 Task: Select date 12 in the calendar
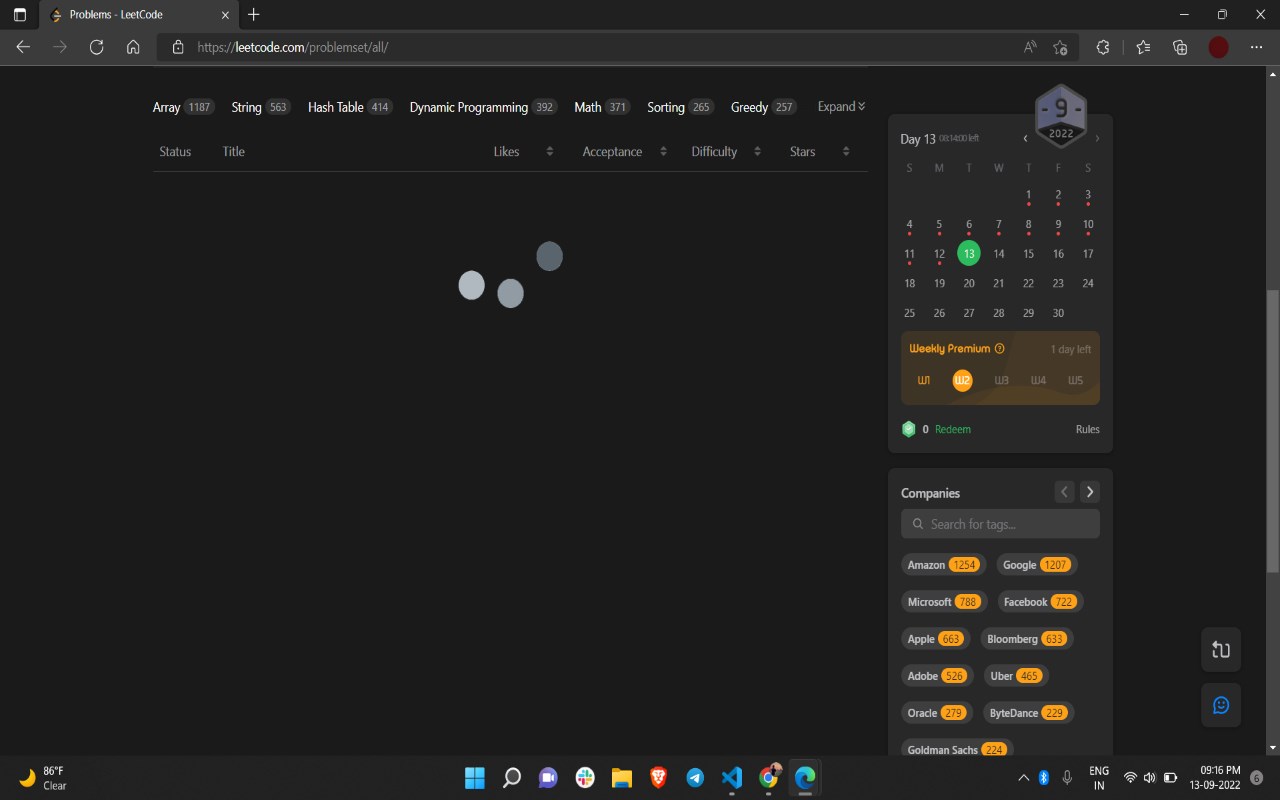939,254
